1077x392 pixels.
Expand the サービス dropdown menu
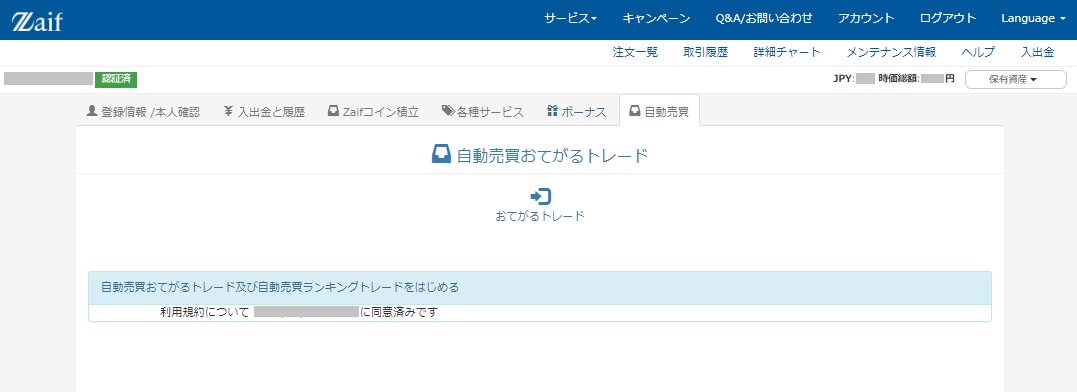tap(570, 19)
